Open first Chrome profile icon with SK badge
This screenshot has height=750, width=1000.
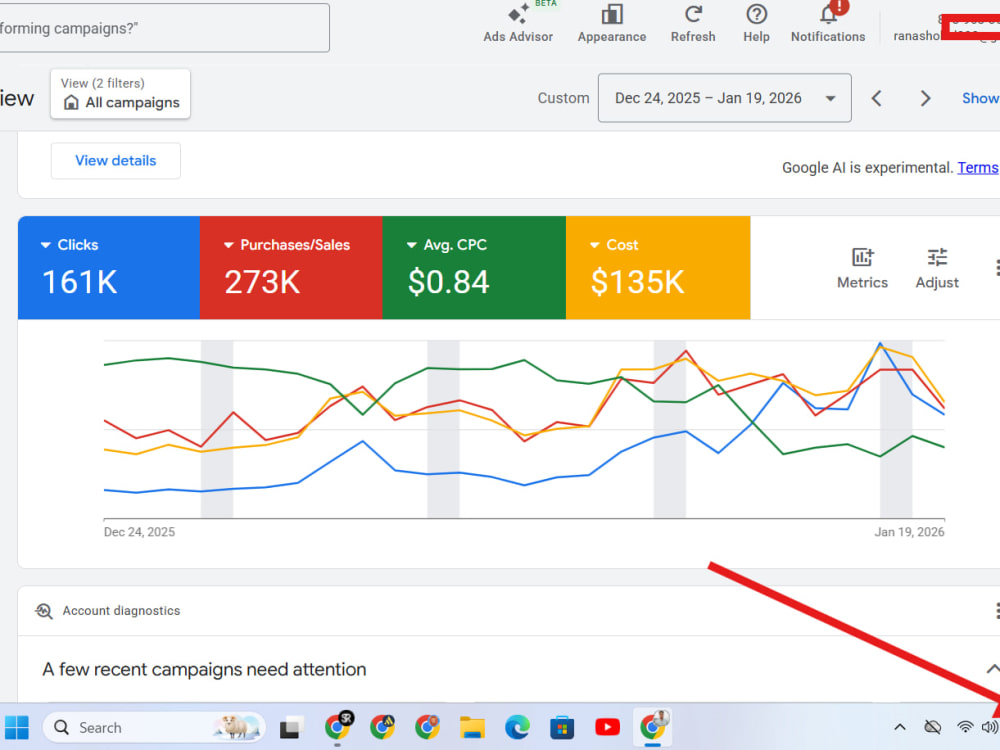338,727
